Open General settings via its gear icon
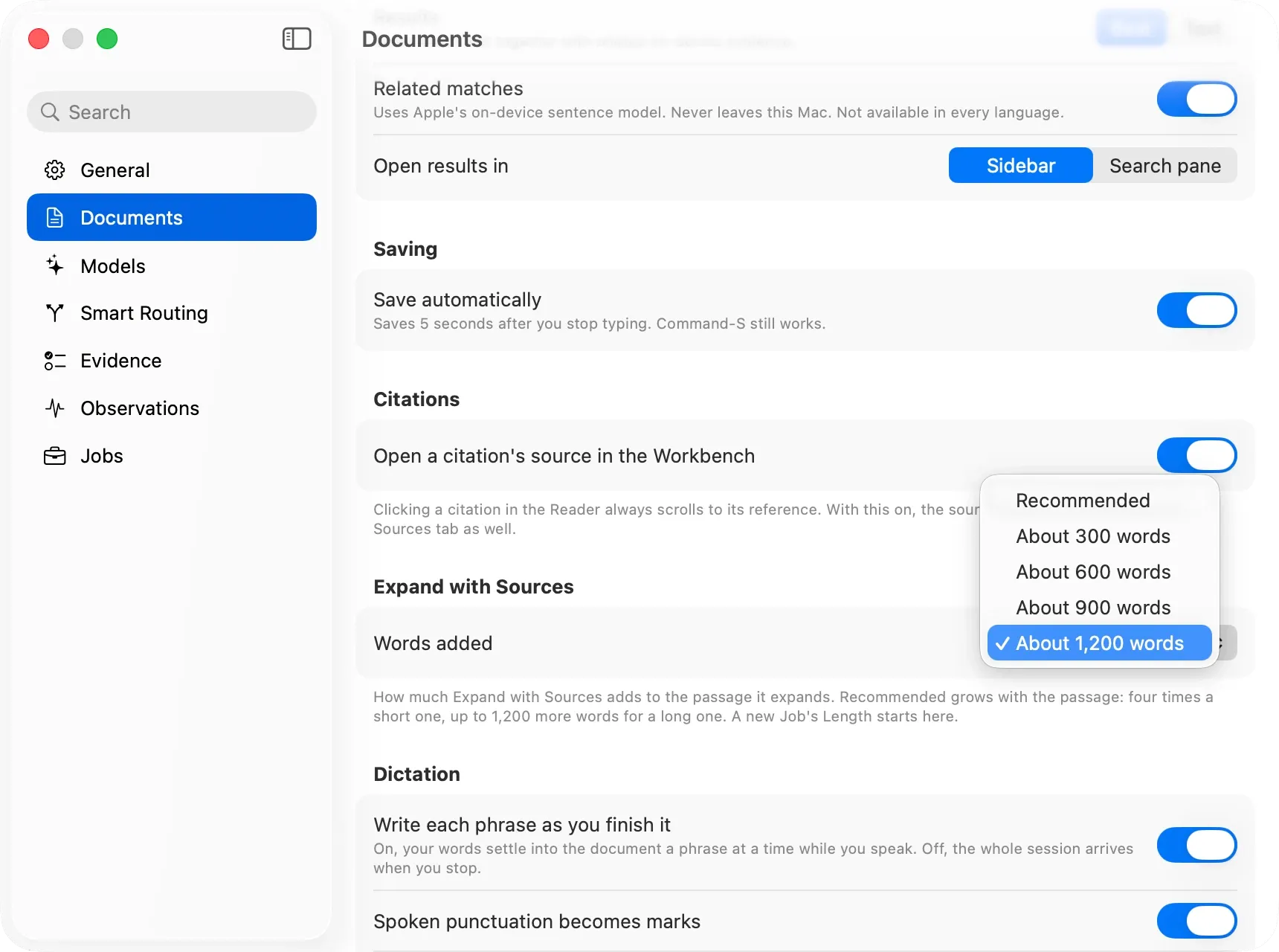 pyautogui.click(x=54, y=170)
